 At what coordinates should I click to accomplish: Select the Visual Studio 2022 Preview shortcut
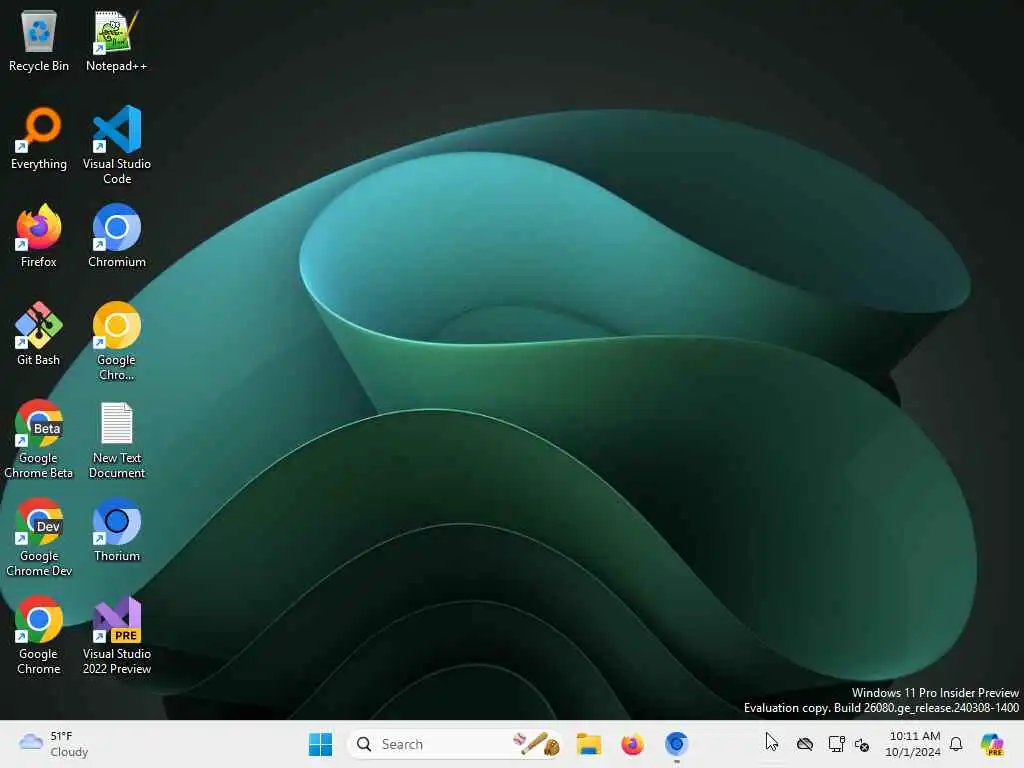(117, 635)
